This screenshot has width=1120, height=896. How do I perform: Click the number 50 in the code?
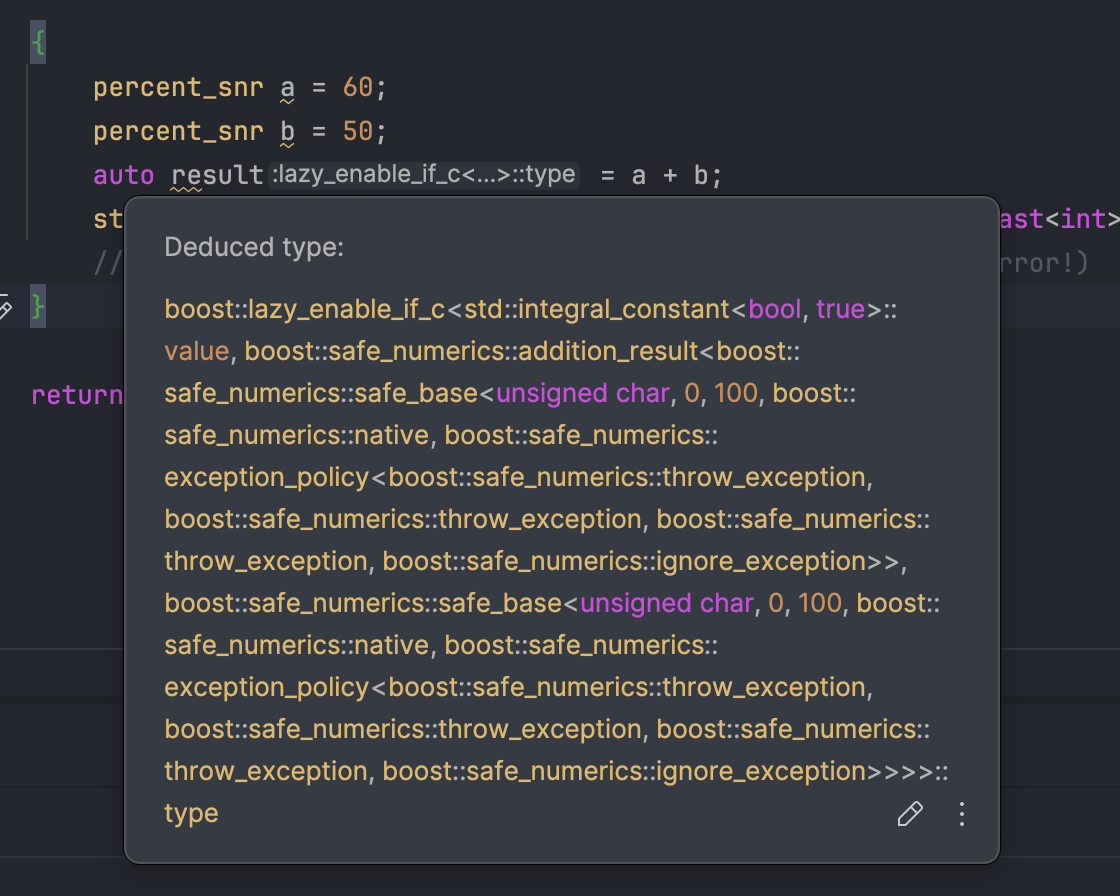tap(357, 132)
